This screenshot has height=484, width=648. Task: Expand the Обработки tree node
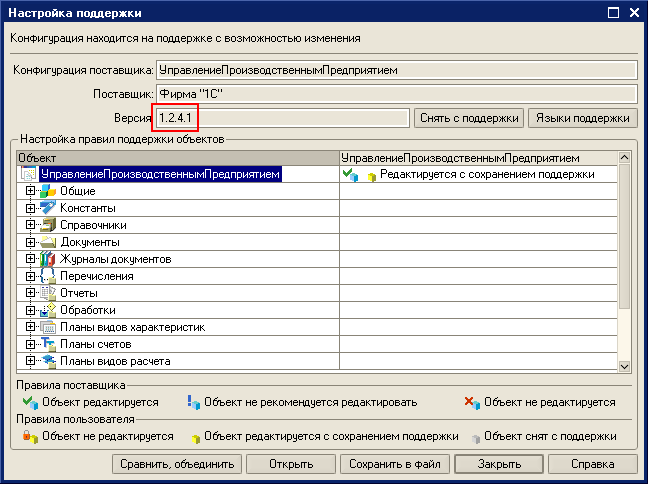pyautogui.click(x=30, y=310)
